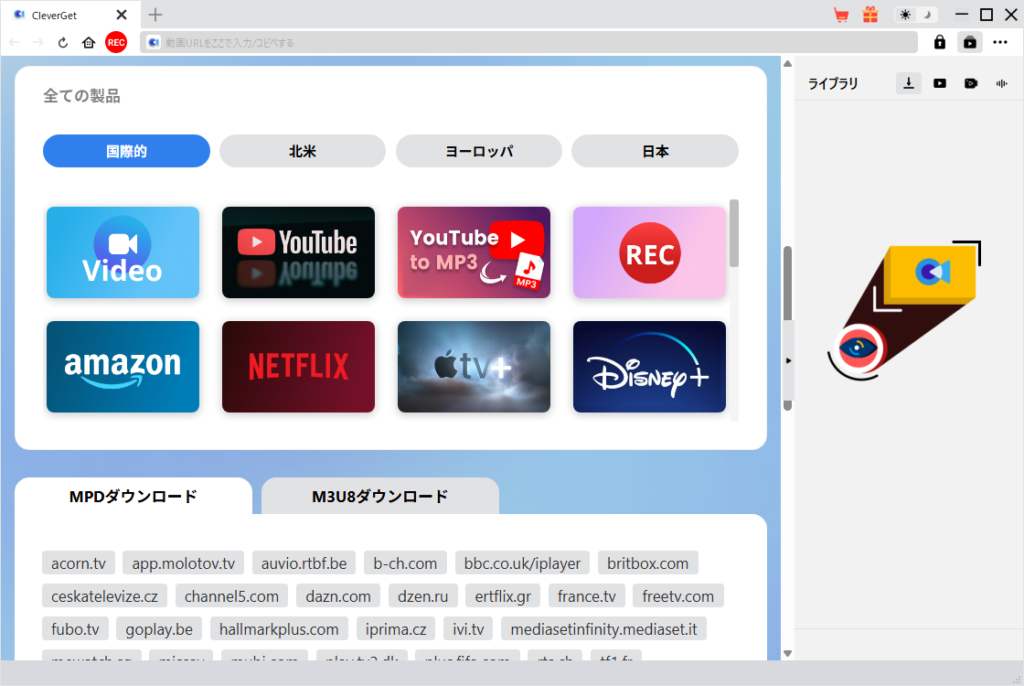Reload the page with the refresh icon

pyautogui.click(x=63, y=42)
